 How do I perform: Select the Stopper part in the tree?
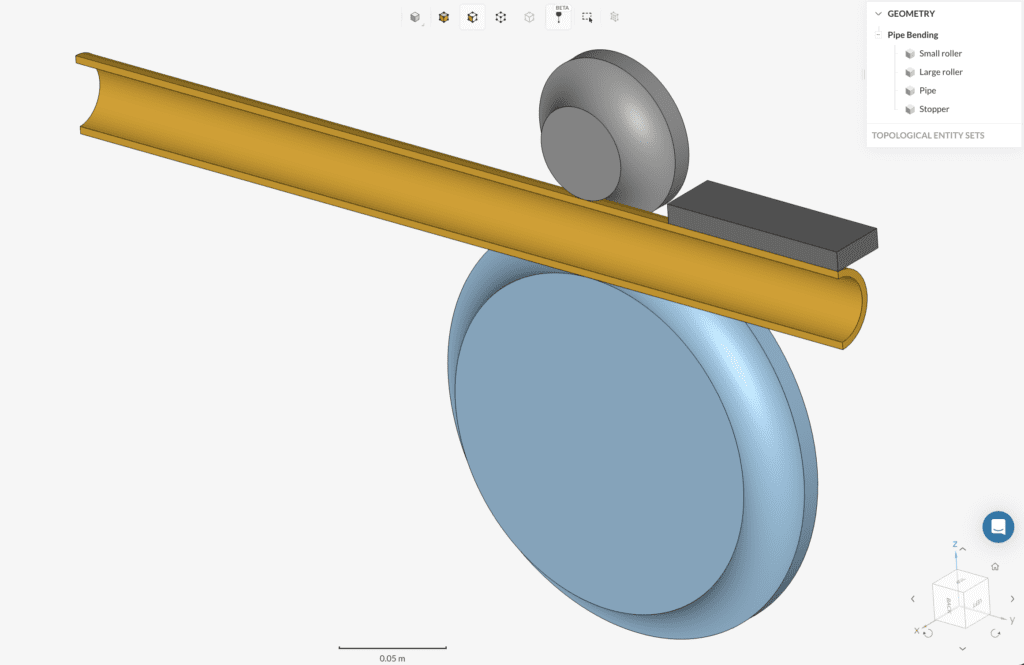pos(932,108)
